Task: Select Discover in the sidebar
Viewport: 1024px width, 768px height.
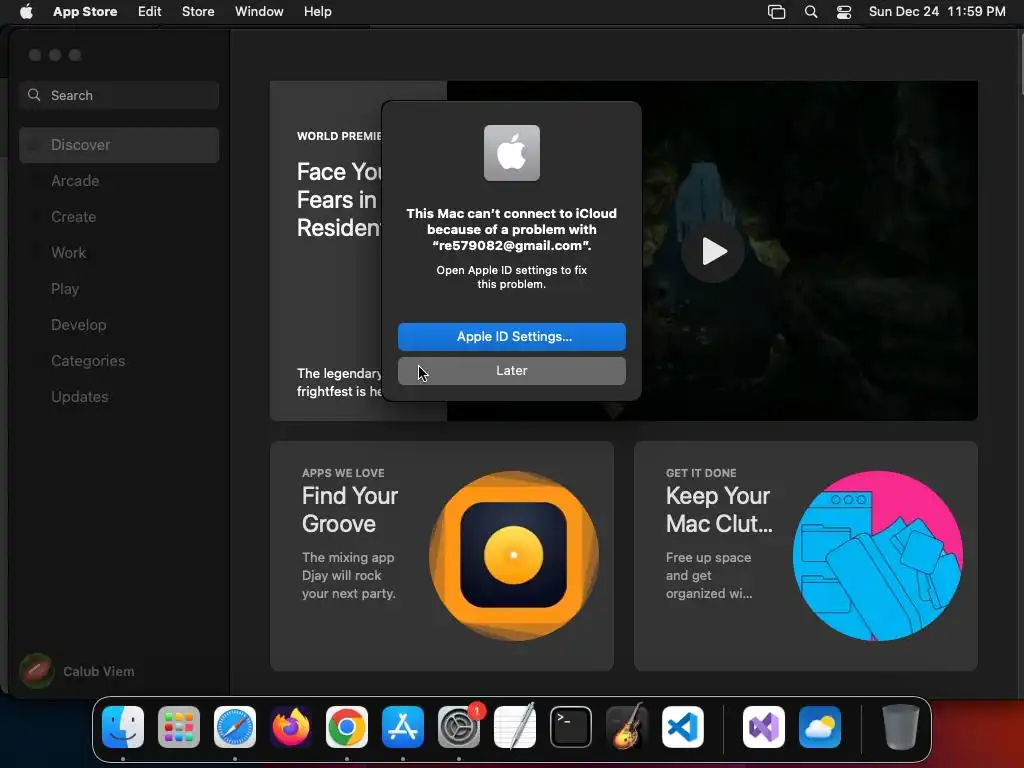Action: pyautogui.click(x=119, y=145)
